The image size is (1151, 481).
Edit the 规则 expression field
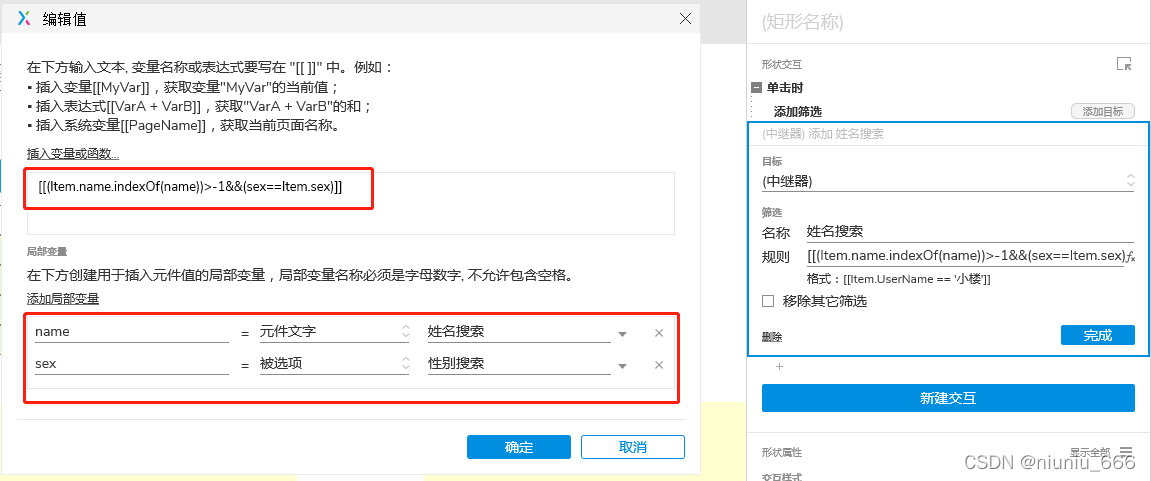(964, 256)
